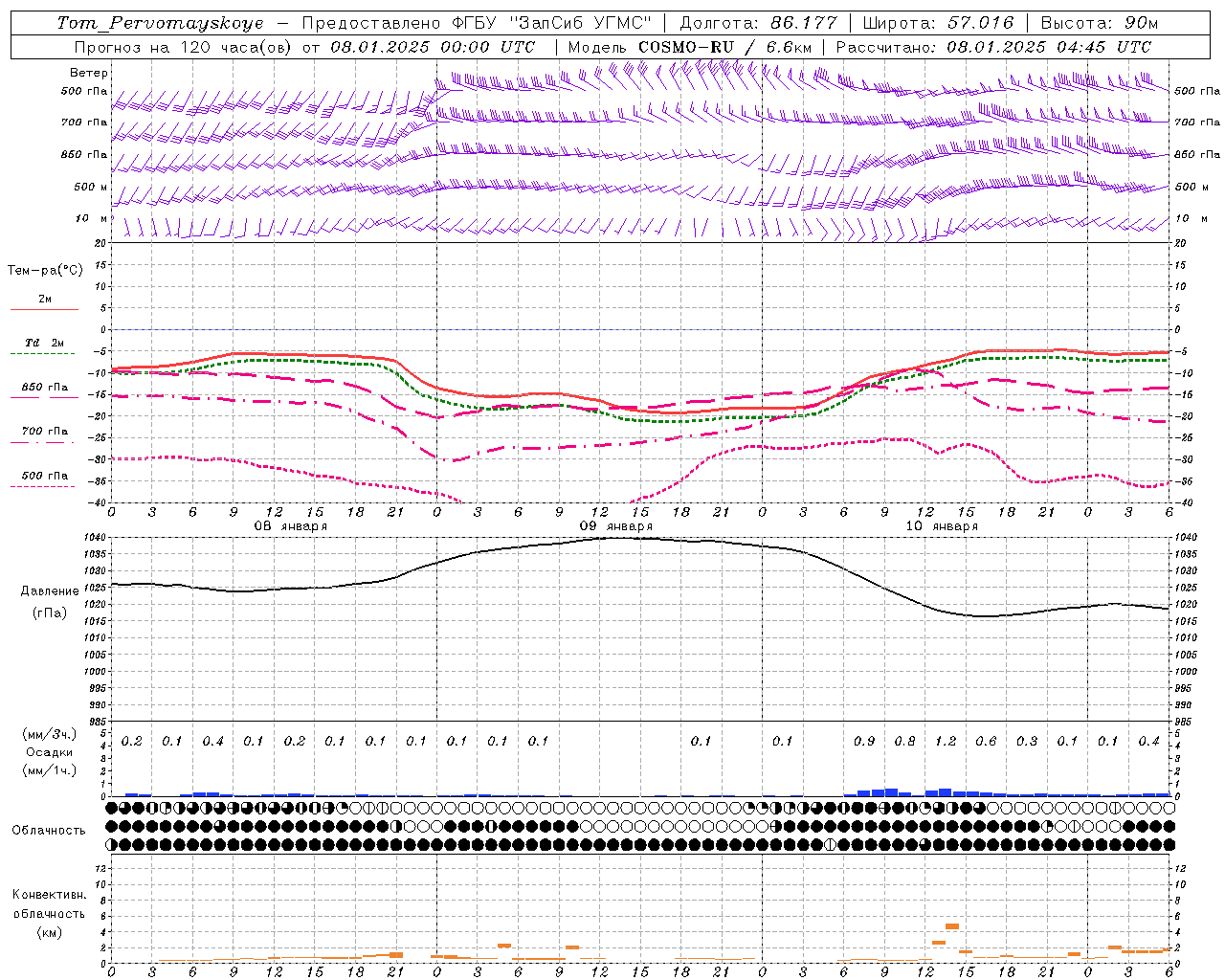
Task: Click the 08 января date label
Action: (291, 526)
